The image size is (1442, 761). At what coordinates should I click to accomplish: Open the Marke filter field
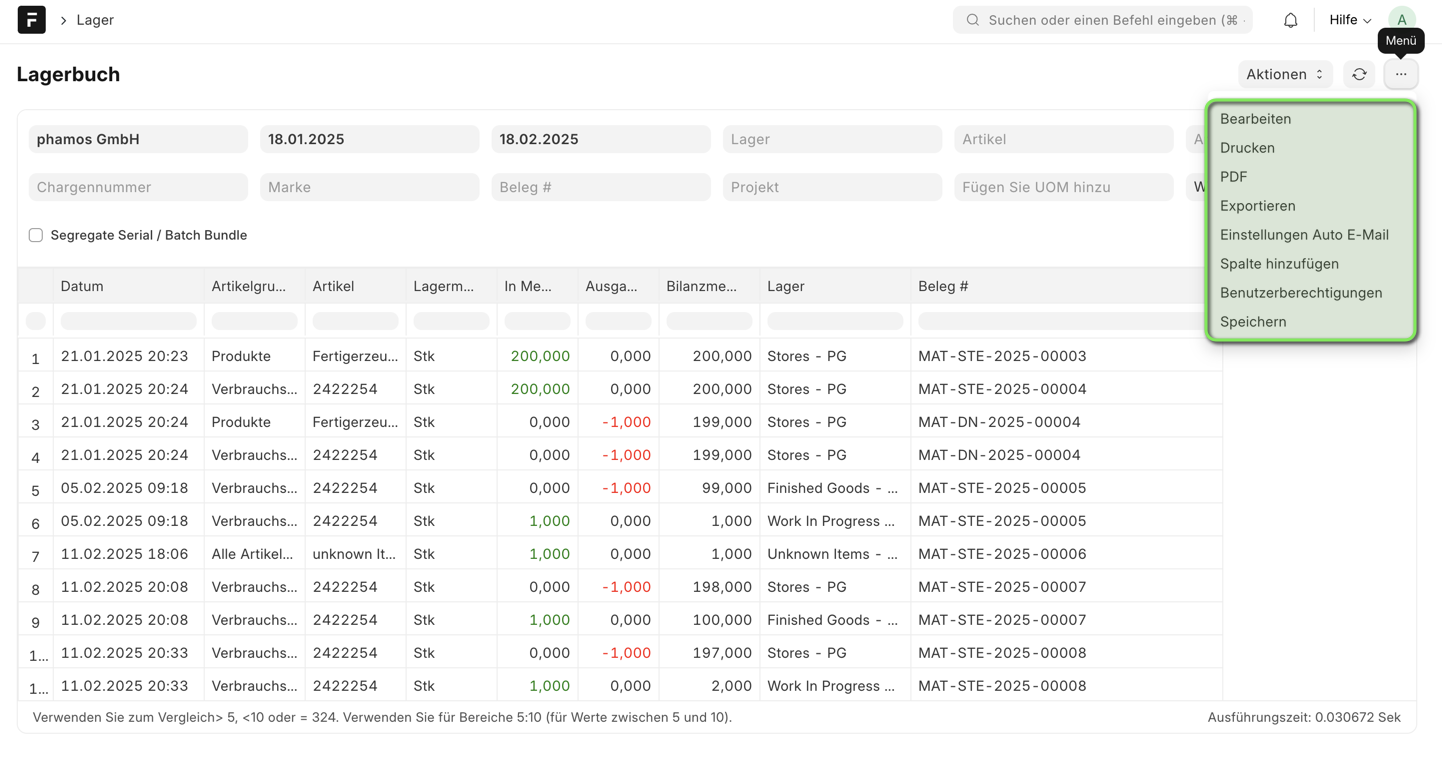tap(369, 187)
